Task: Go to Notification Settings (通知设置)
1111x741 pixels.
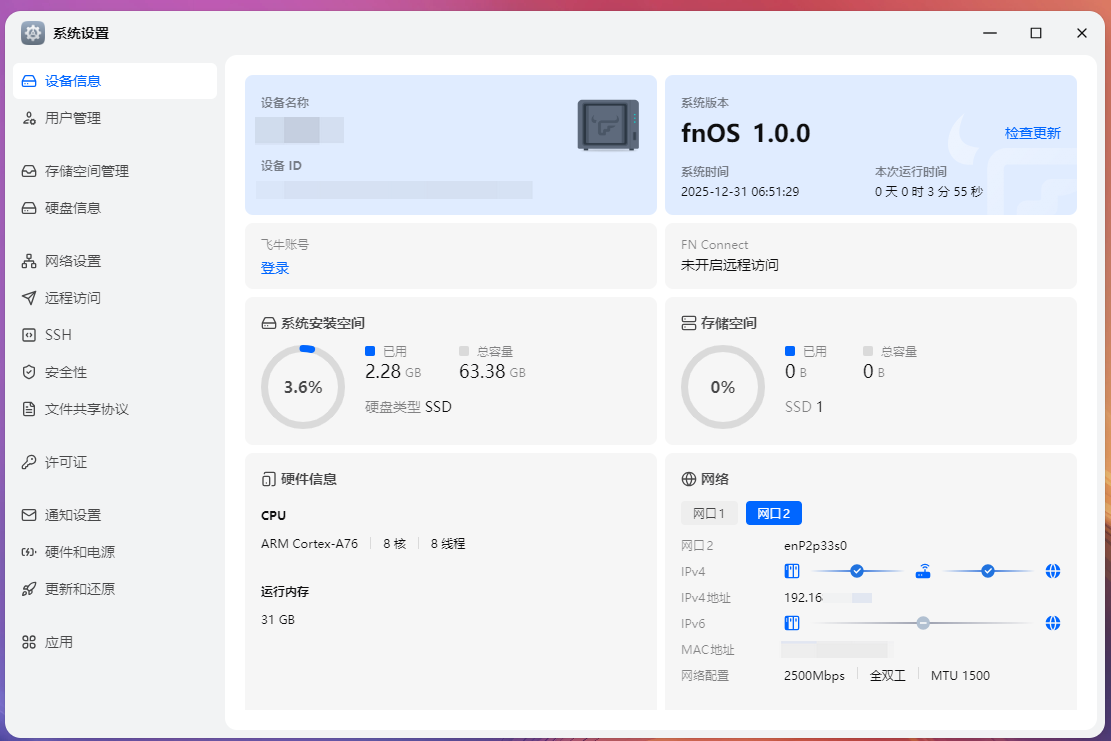Action: [x=72, y=515]
